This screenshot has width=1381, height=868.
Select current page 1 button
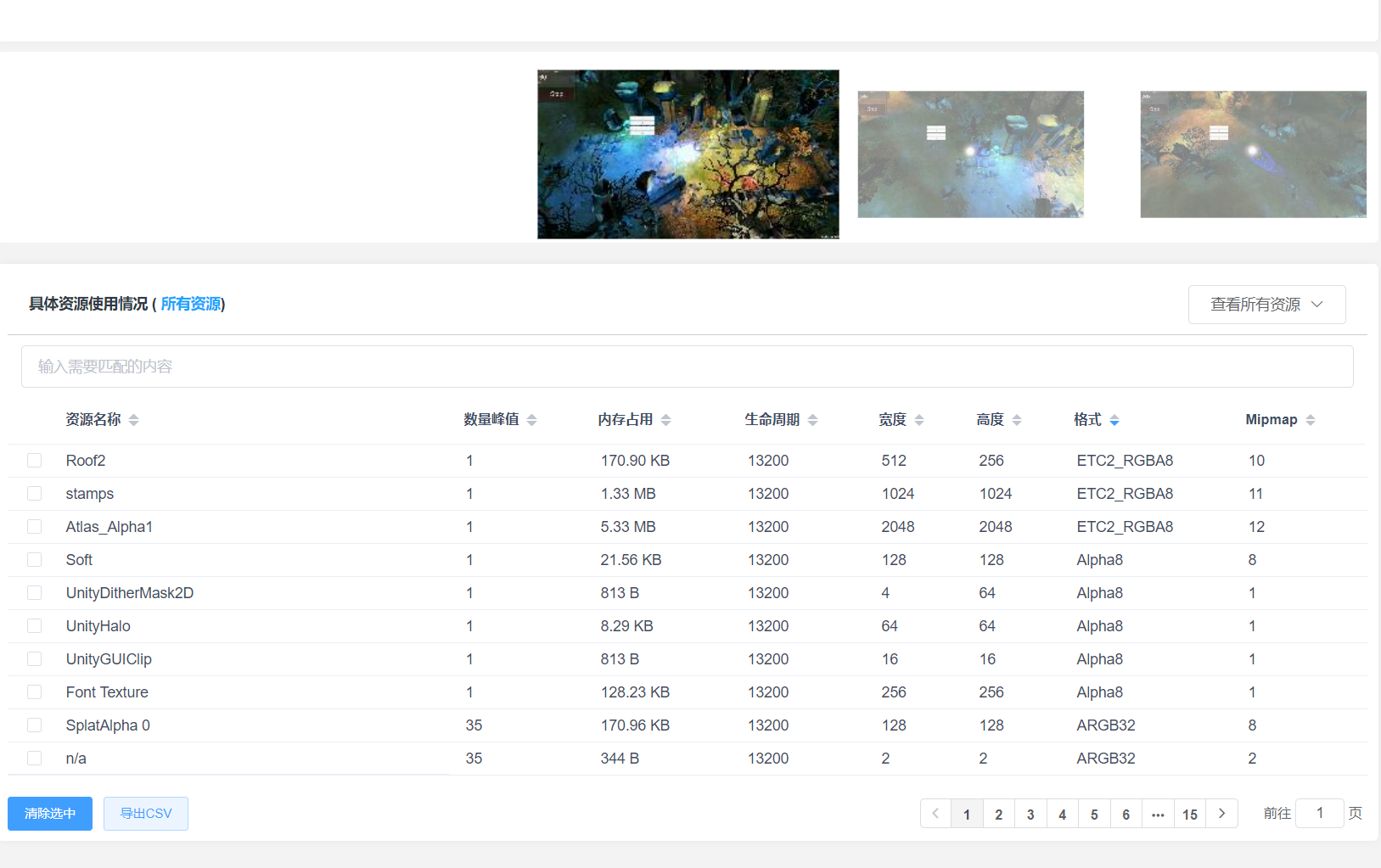[x=967, y=814]
